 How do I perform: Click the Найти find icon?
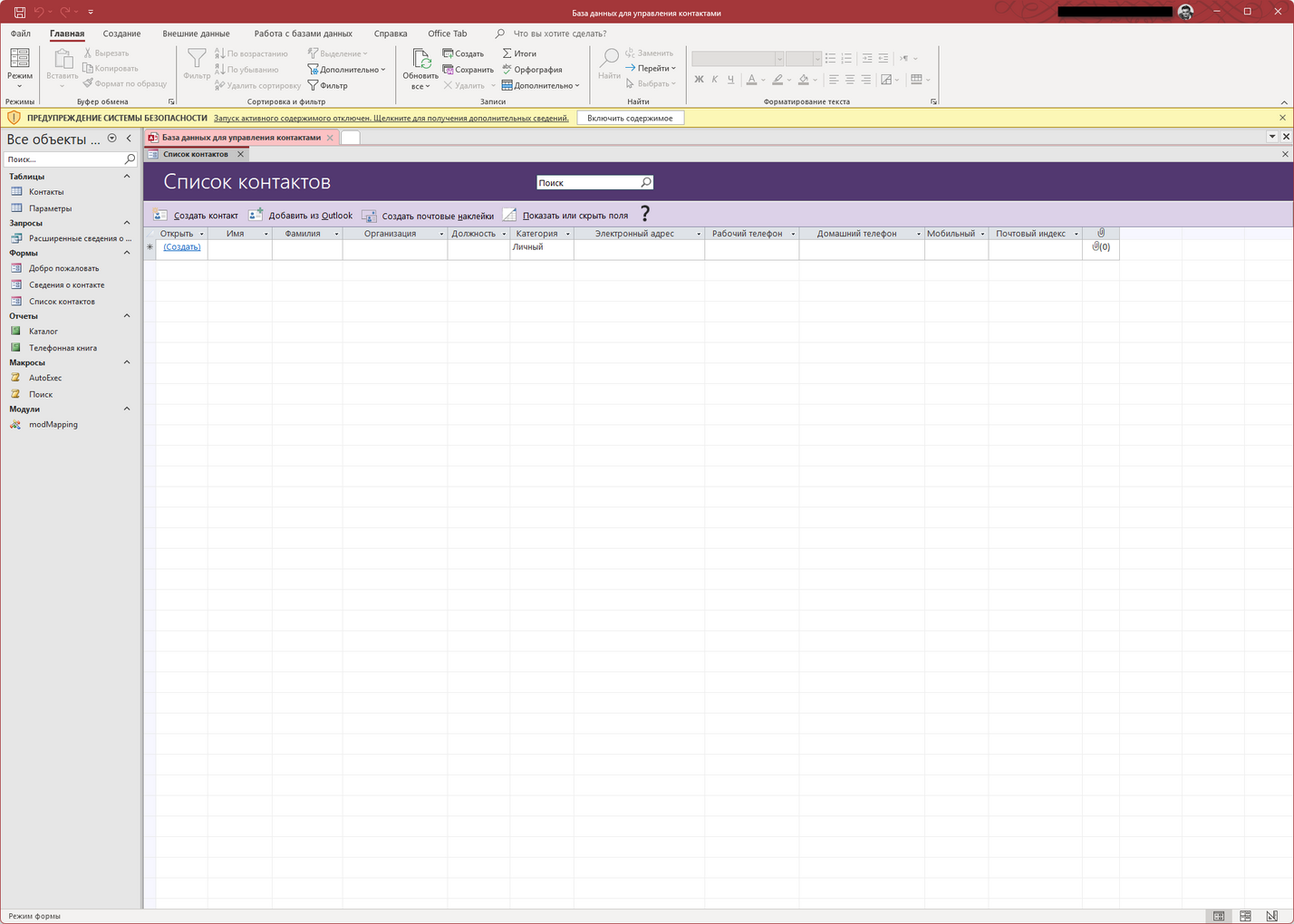(x=609, y=64)
